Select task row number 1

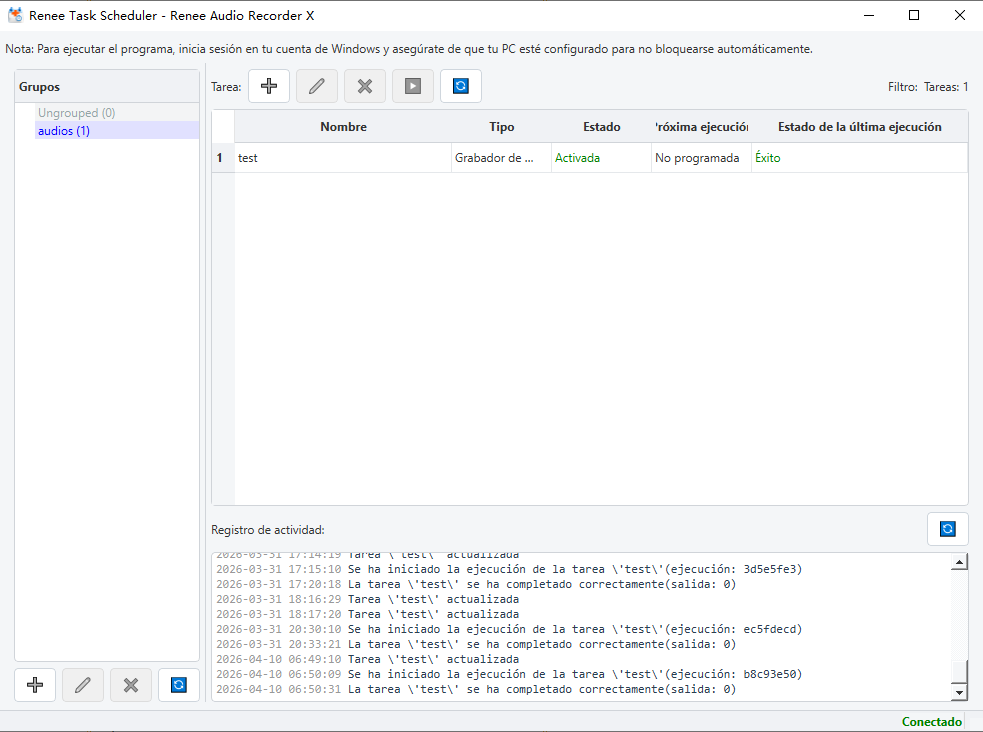coord(223,158)
